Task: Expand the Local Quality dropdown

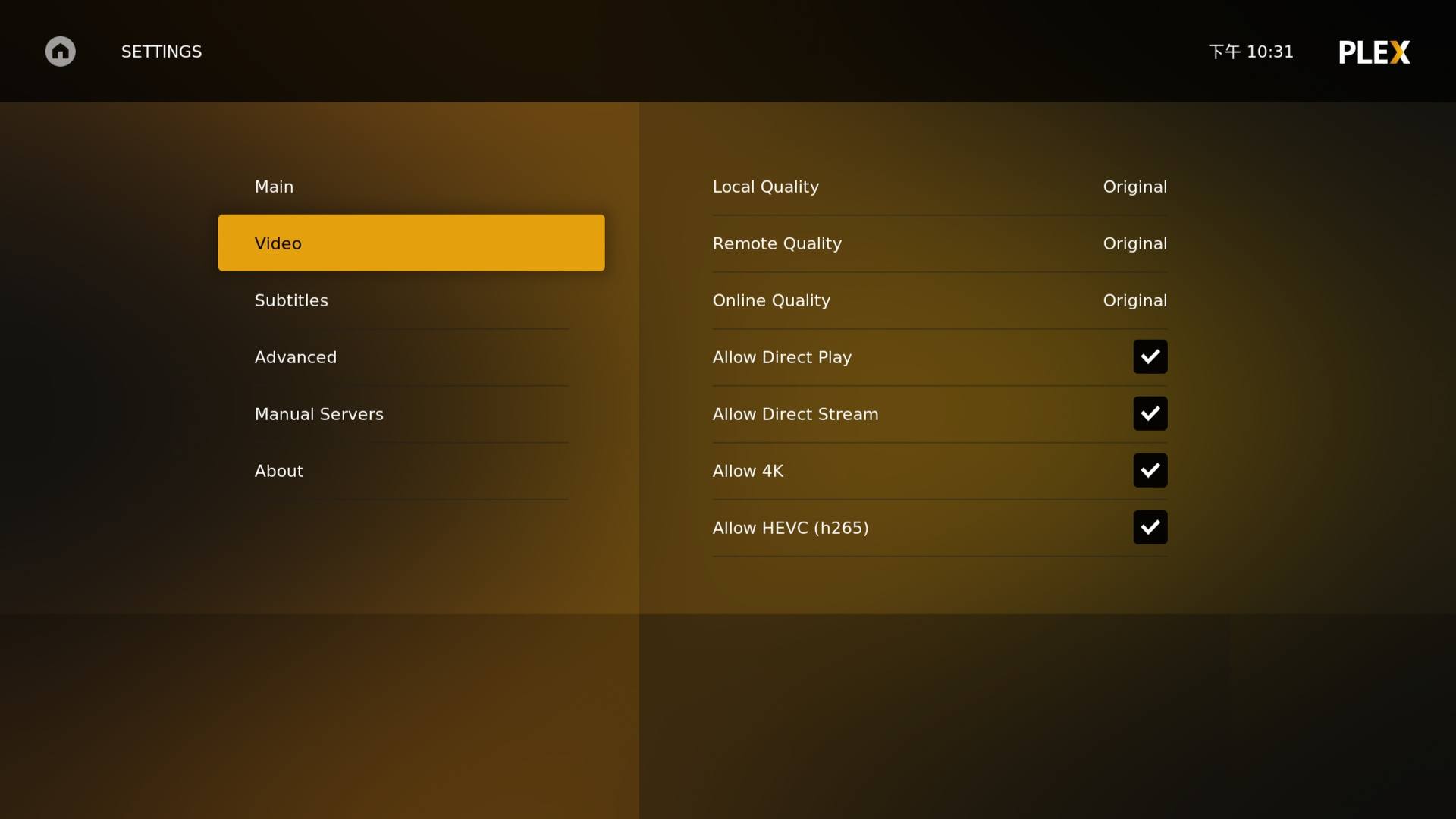Action: tap(939, 186)
